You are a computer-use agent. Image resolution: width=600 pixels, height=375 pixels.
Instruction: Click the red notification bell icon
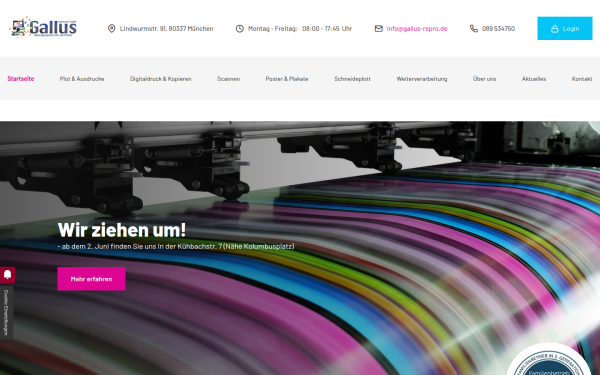[x=7, y=275]
